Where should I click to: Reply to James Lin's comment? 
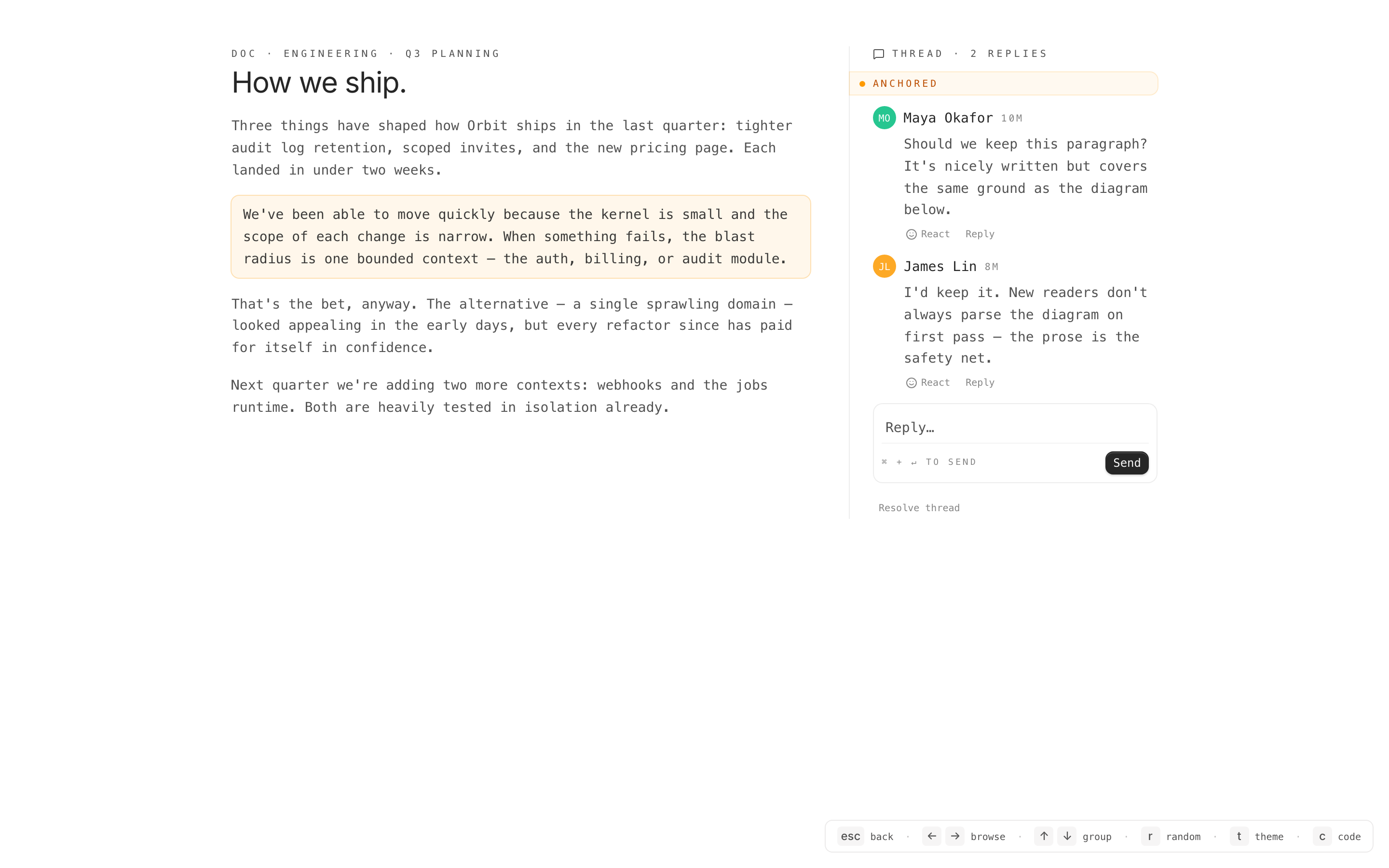(979, 383)
